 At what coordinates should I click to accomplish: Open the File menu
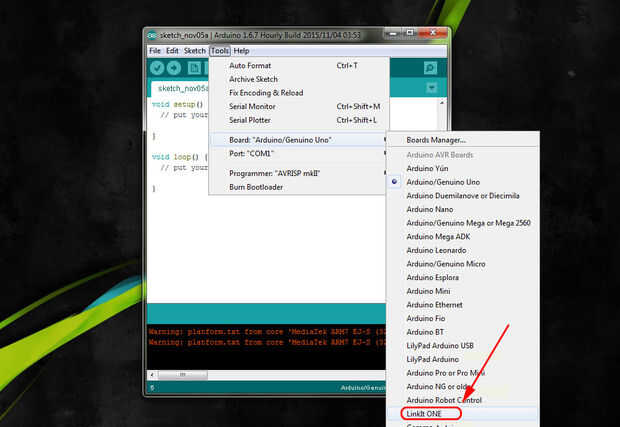[155, 51]
